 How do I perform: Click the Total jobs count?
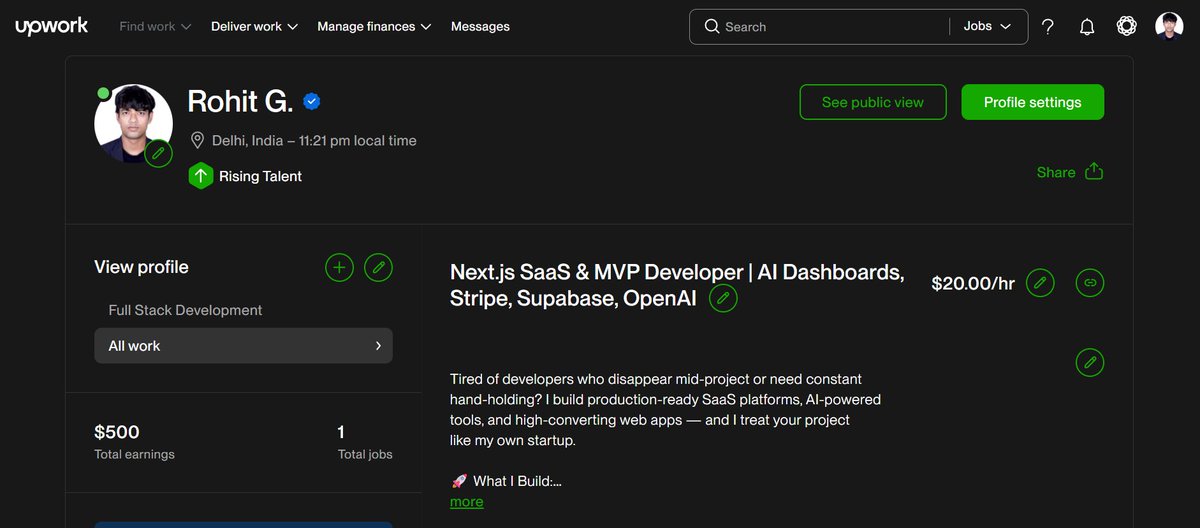(342, 432)
